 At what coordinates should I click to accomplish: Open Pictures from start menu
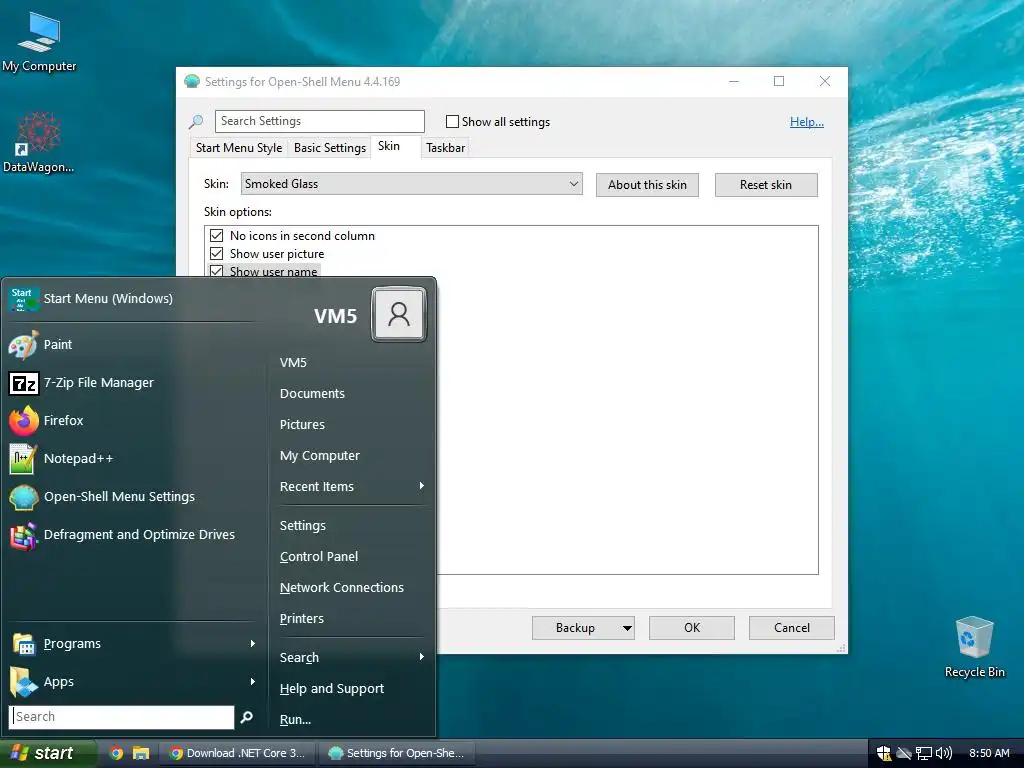pyautogui.click(x=351, y=424)
